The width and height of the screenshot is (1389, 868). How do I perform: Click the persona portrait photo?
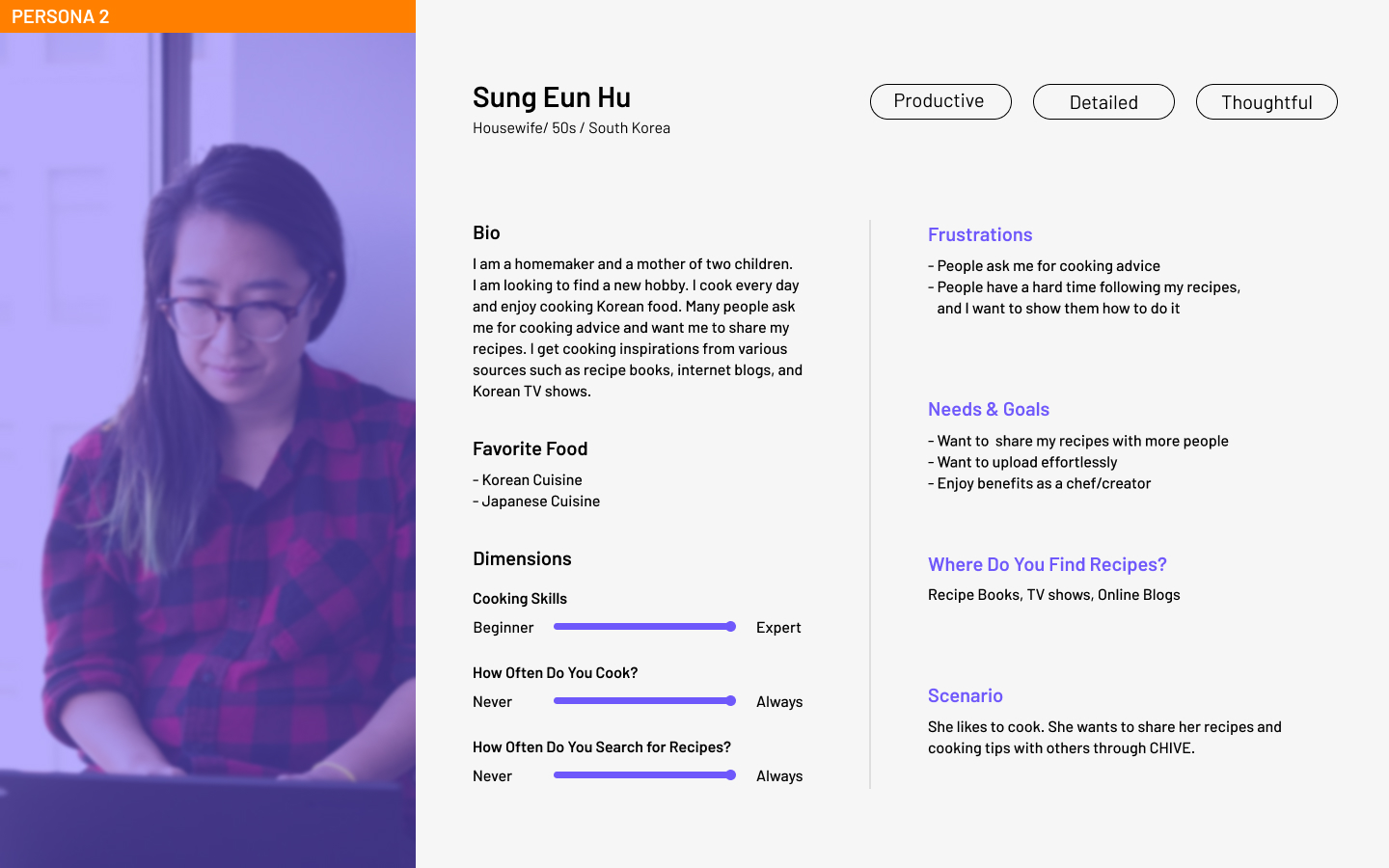click(207, 450)
